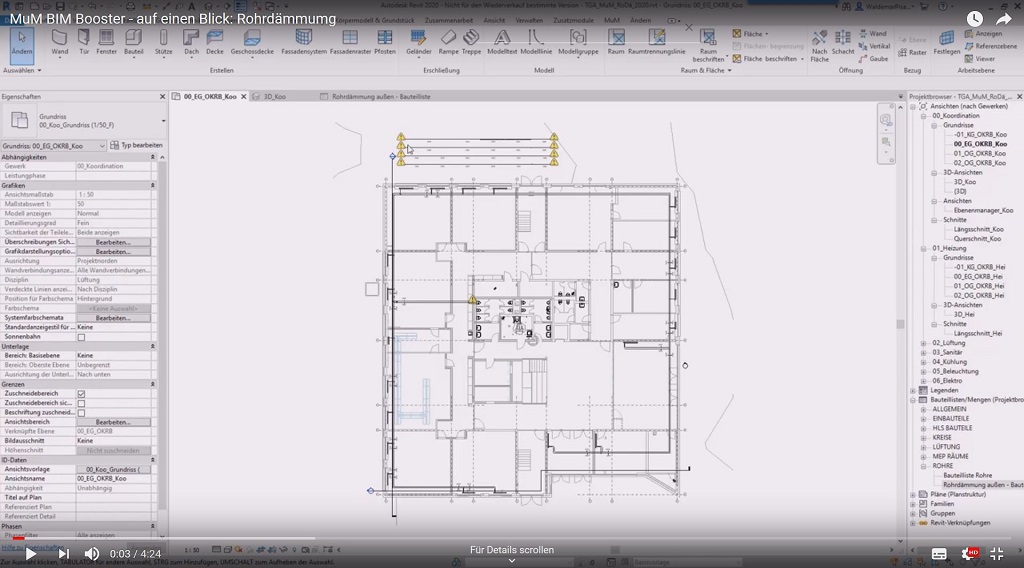This screenshot has height=568, width=1024.
Task: Select the Geländer railing tool
Action: click(x=419, y=40)
